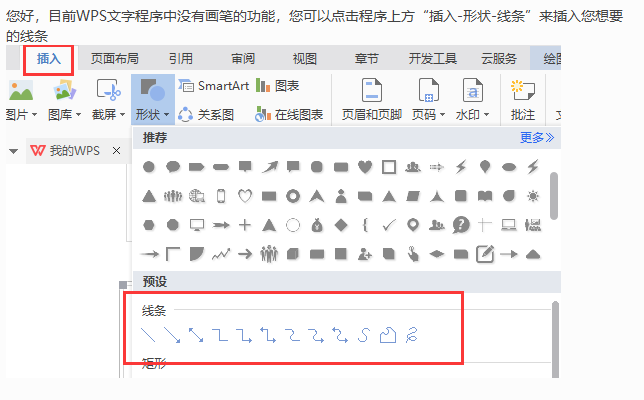Click the 水印 watermark icon
The image size is (644, 400).
pos(472,90)
